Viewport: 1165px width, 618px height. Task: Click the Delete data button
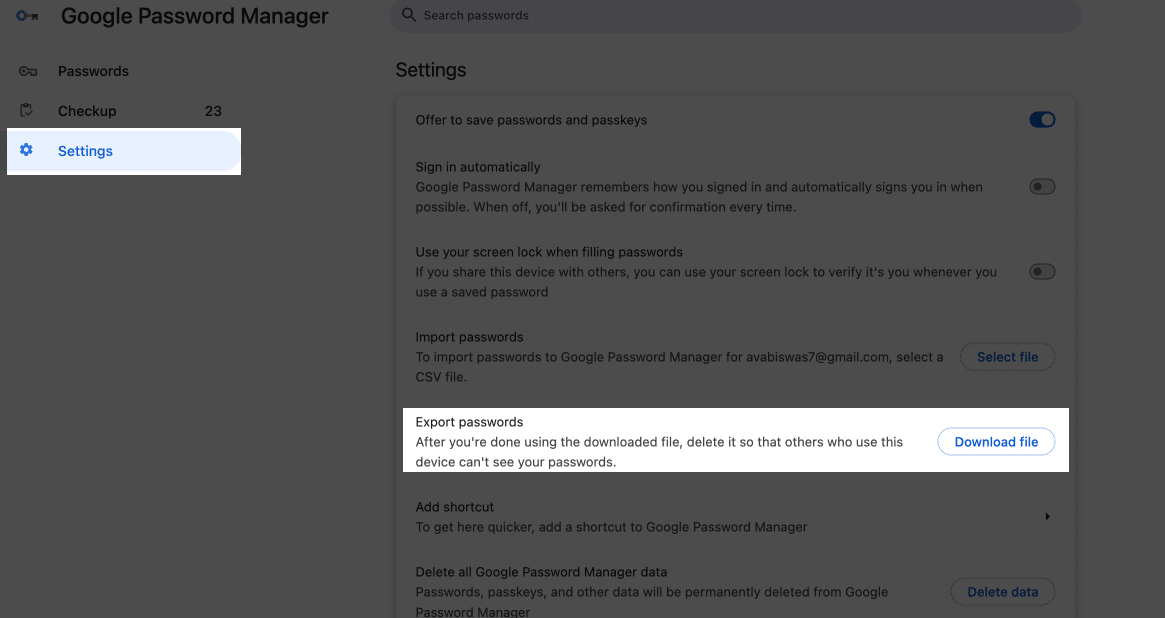click(x=1002, y=592)
